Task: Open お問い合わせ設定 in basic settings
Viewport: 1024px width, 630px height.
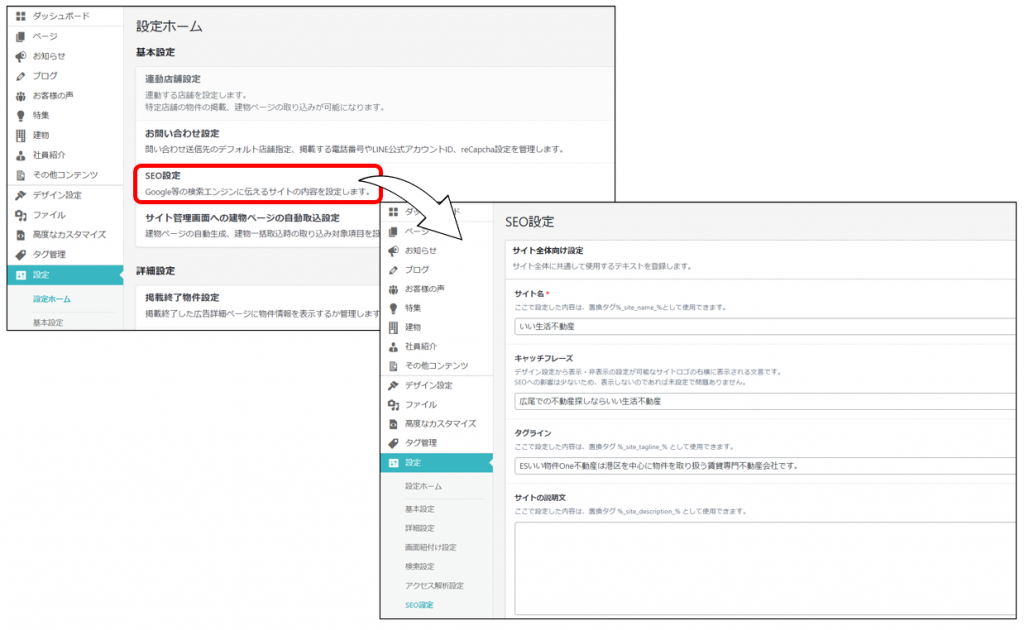Action: pos(181,133)
